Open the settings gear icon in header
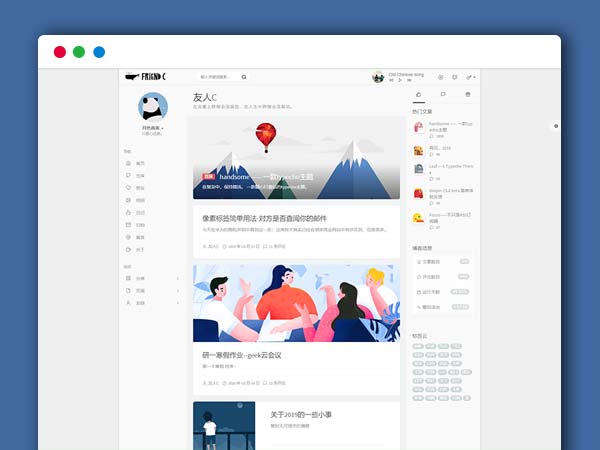Image resolution: width=600 pixels, height=450 pixels. click(x=440, y=76)
